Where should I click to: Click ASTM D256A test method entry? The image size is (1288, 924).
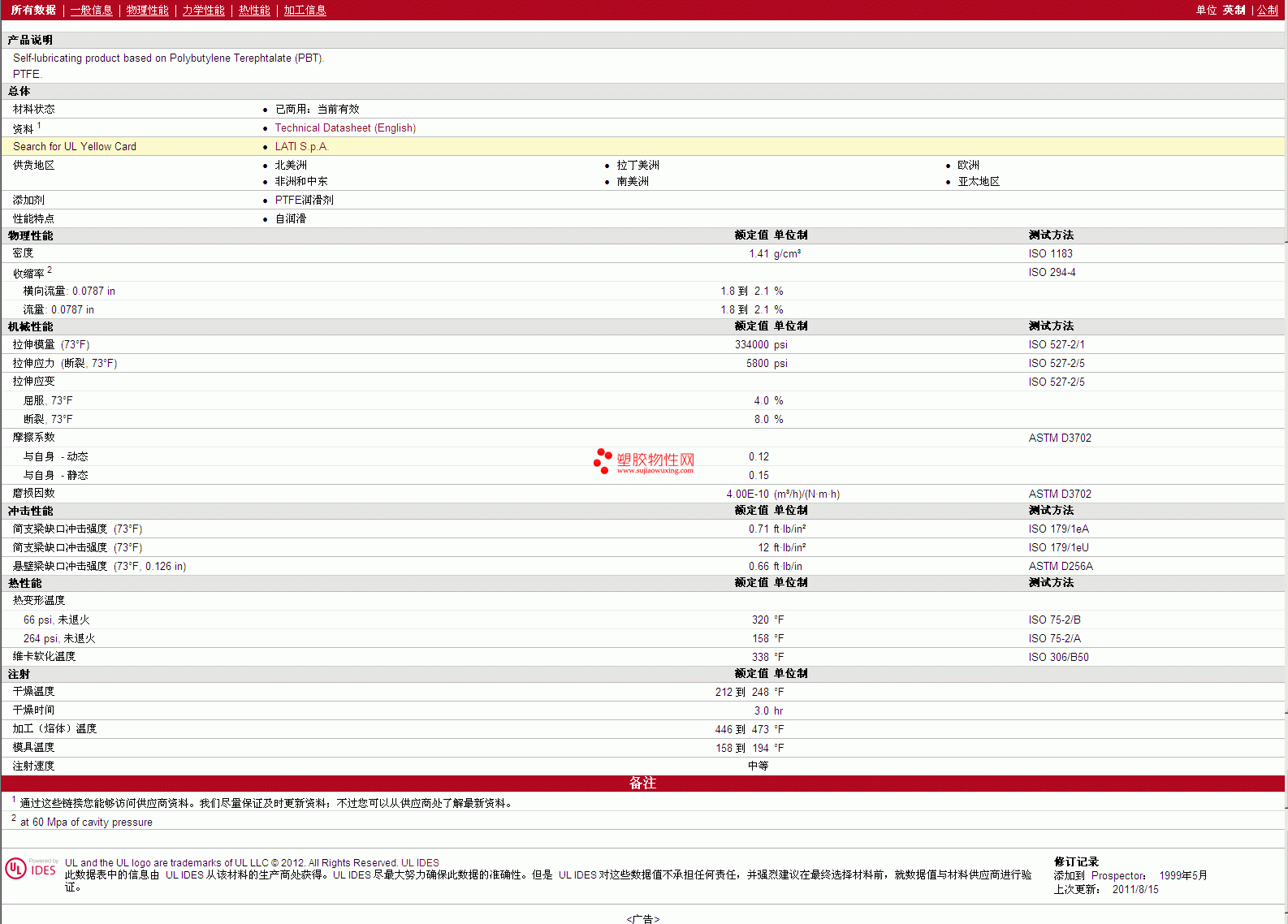pos(1061,567)
